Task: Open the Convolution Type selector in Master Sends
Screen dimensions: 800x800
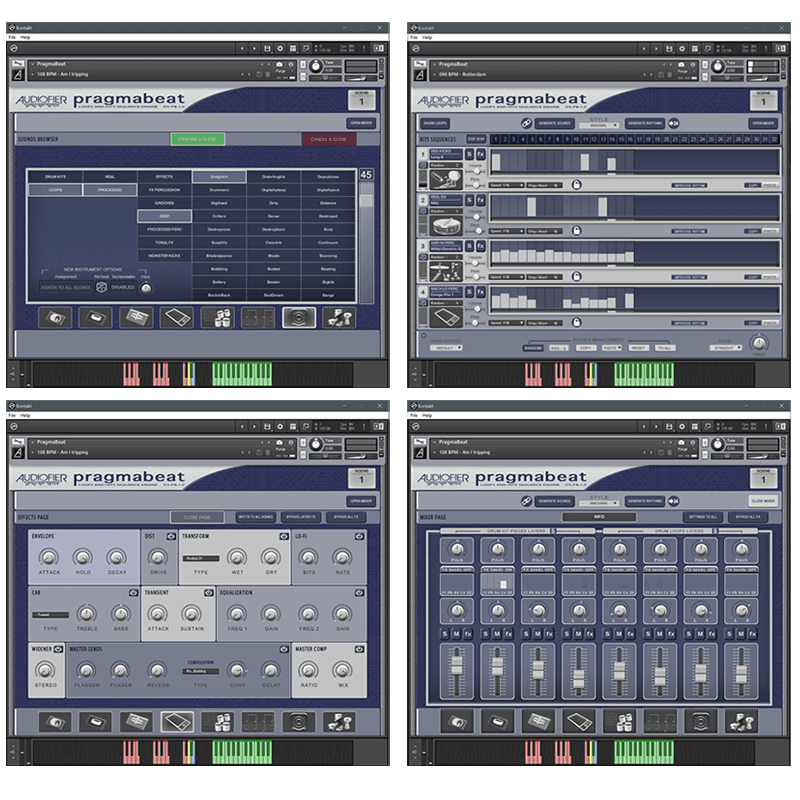Action: [x=201, y=671]
